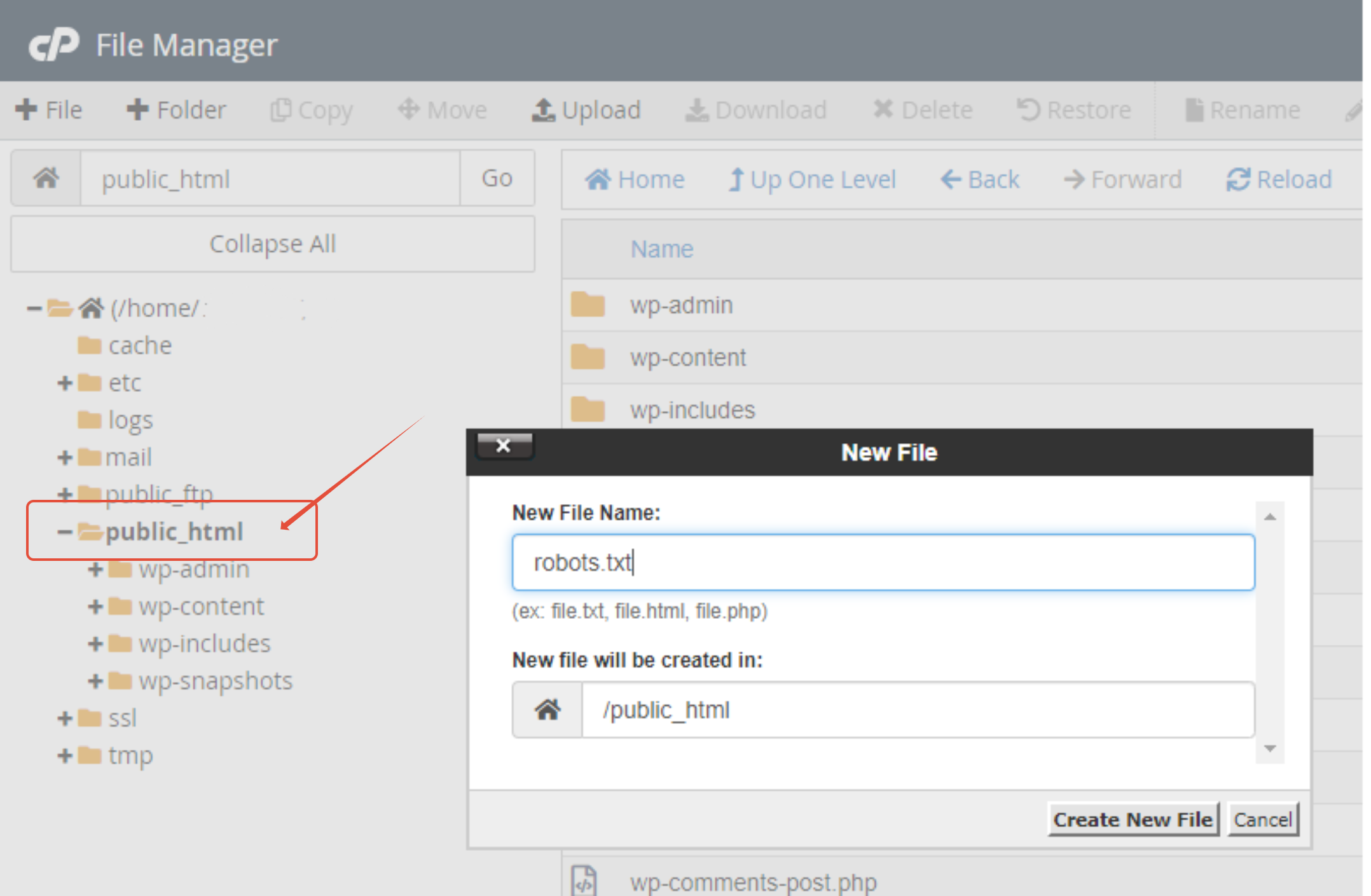Click the dialog scrollbar down arrow

point(1270,748)
